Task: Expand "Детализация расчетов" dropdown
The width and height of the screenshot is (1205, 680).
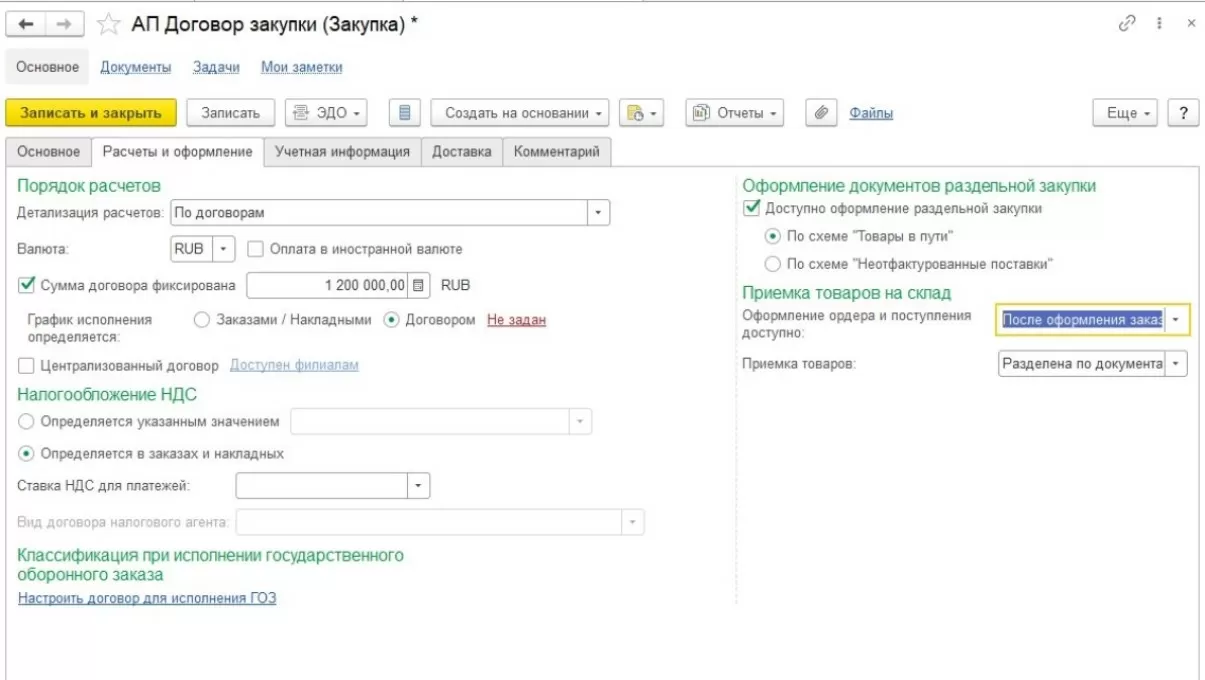Action: pyautogui.click(x=598, y=213)
